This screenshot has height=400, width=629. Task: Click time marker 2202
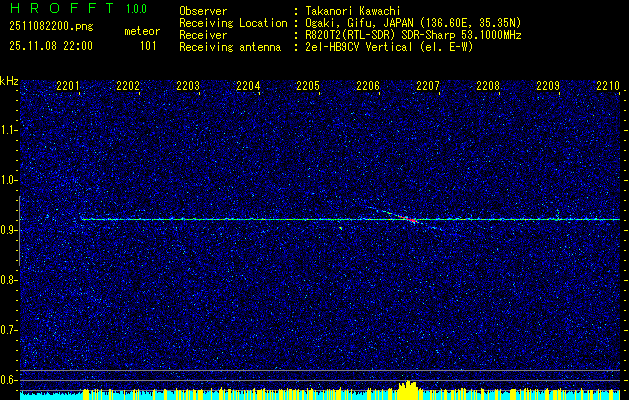coord(128,86)
